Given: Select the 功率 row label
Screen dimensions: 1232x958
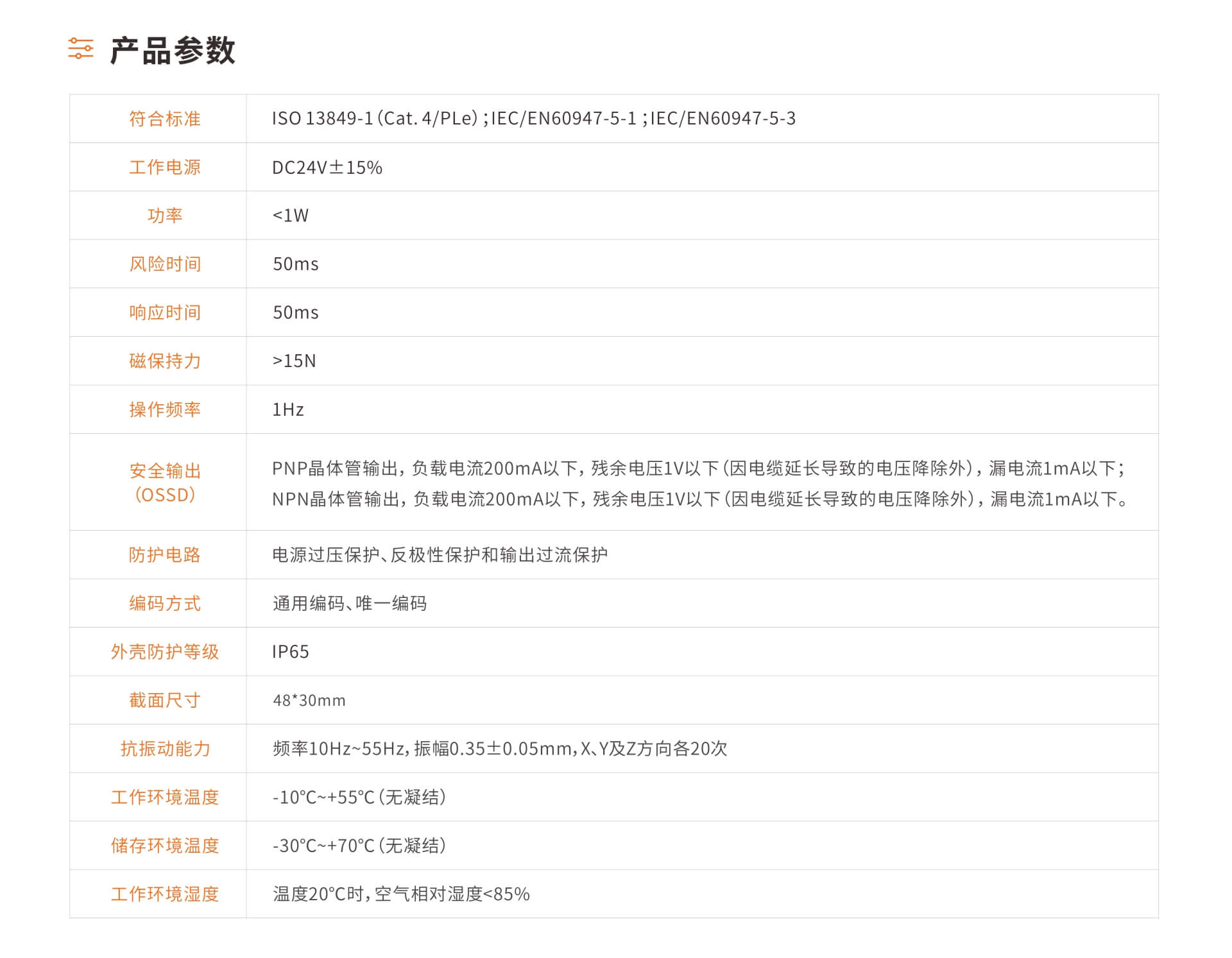Looking at the screenshot, I should (x=165, y=216).
